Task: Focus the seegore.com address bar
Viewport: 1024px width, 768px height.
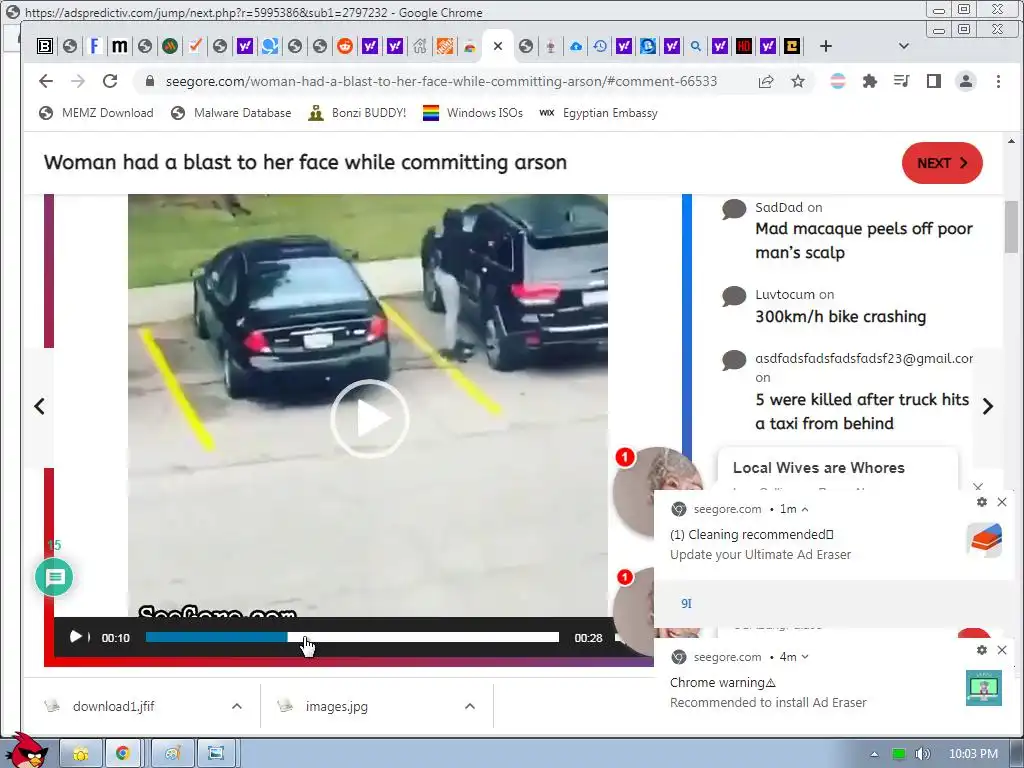Action: [x=441, y=81]
